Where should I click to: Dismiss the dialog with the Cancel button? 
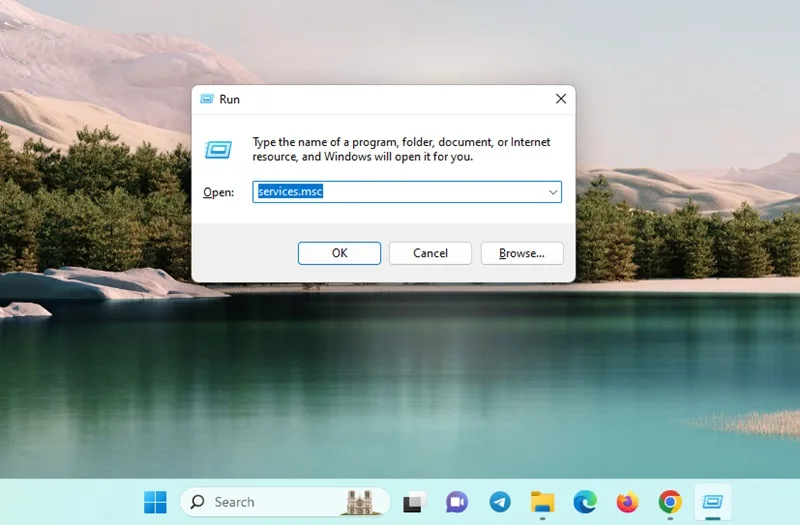430,253
